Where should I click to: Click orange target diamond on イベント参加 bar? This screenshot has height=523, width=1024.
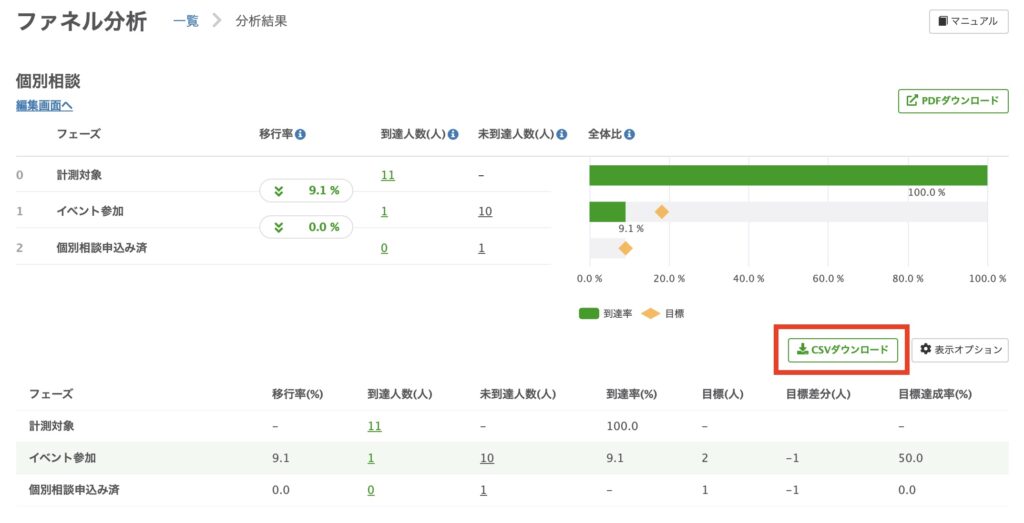coord(661,211)
